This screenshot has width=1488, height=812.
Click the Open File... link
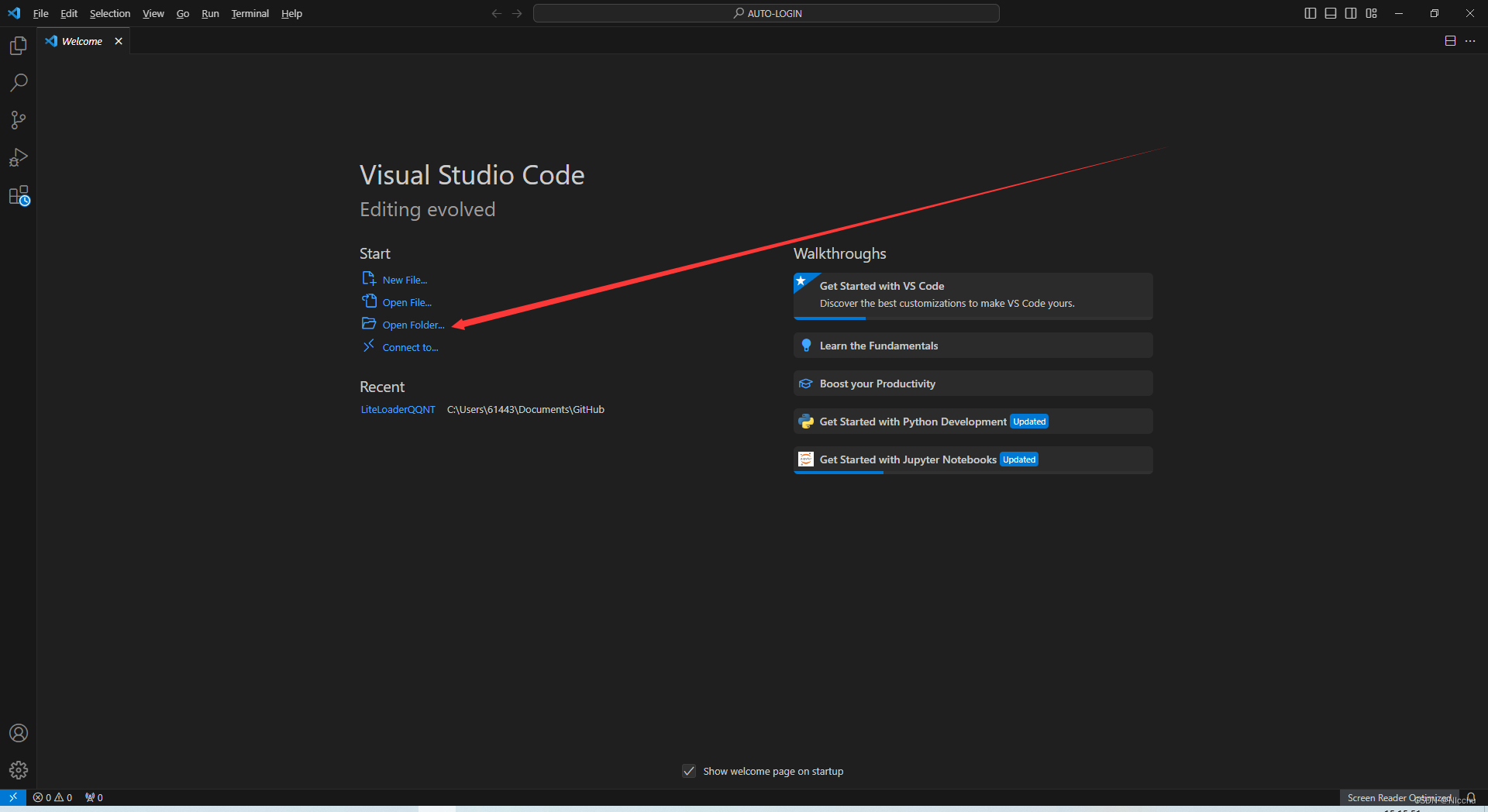407,303
